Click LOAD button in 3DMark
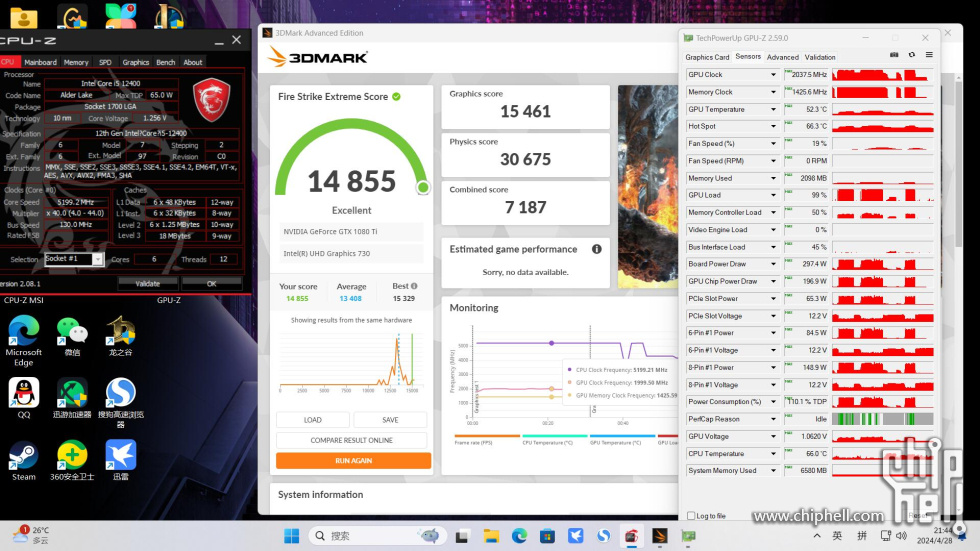 point(312,420)
